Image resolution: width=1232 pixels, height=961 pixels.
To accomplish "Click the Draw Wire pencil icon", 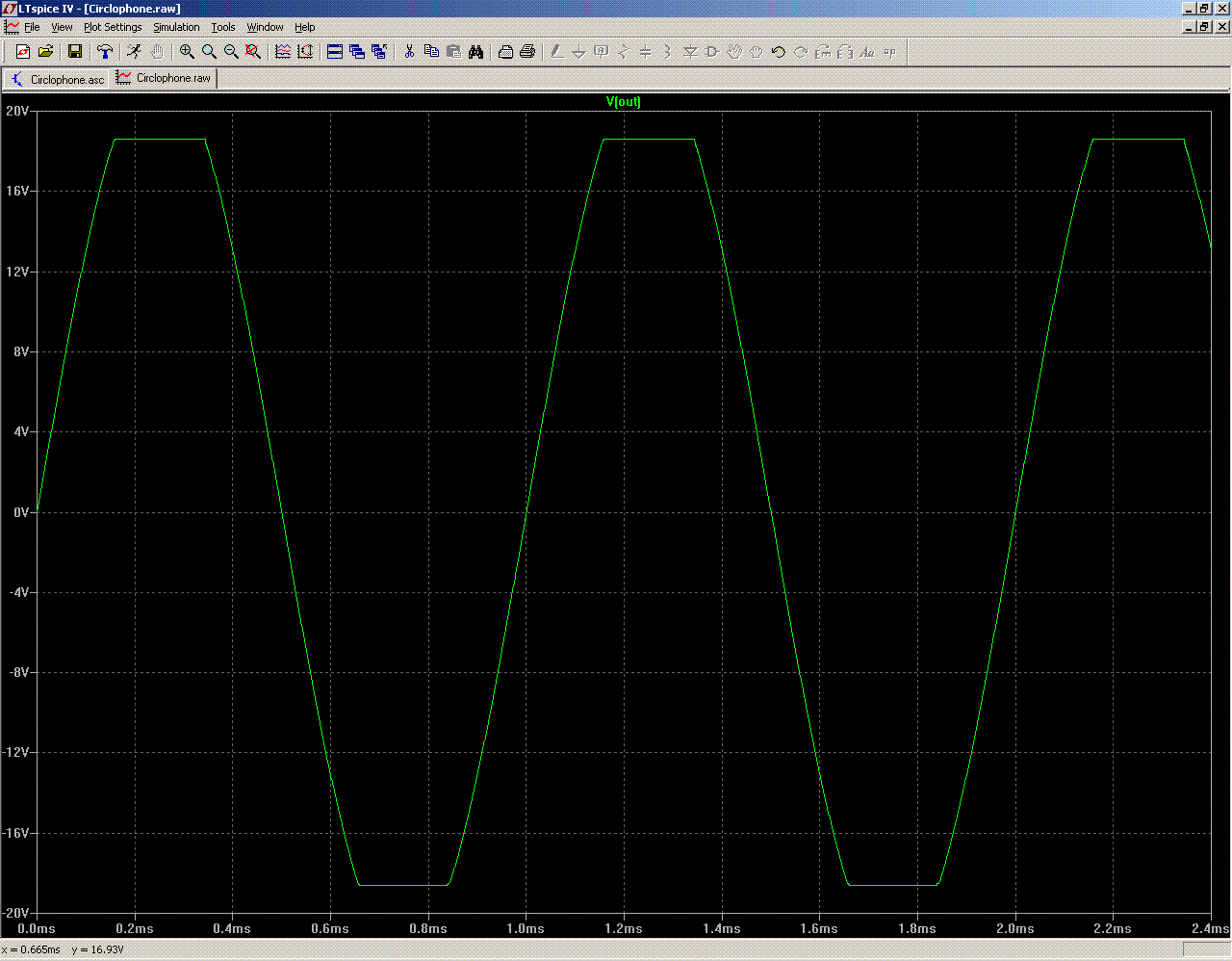I will pyautogui.click(x=557, y=52).
